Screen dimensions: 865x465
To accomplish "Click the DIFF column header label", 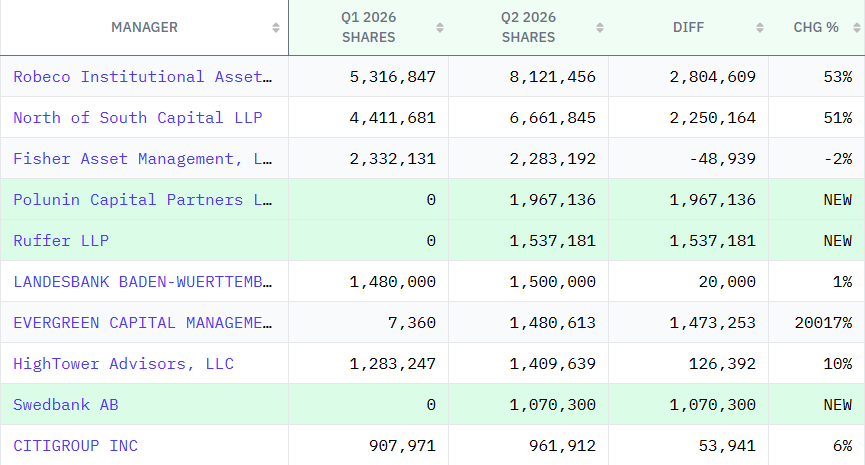I will coord(688,28).
